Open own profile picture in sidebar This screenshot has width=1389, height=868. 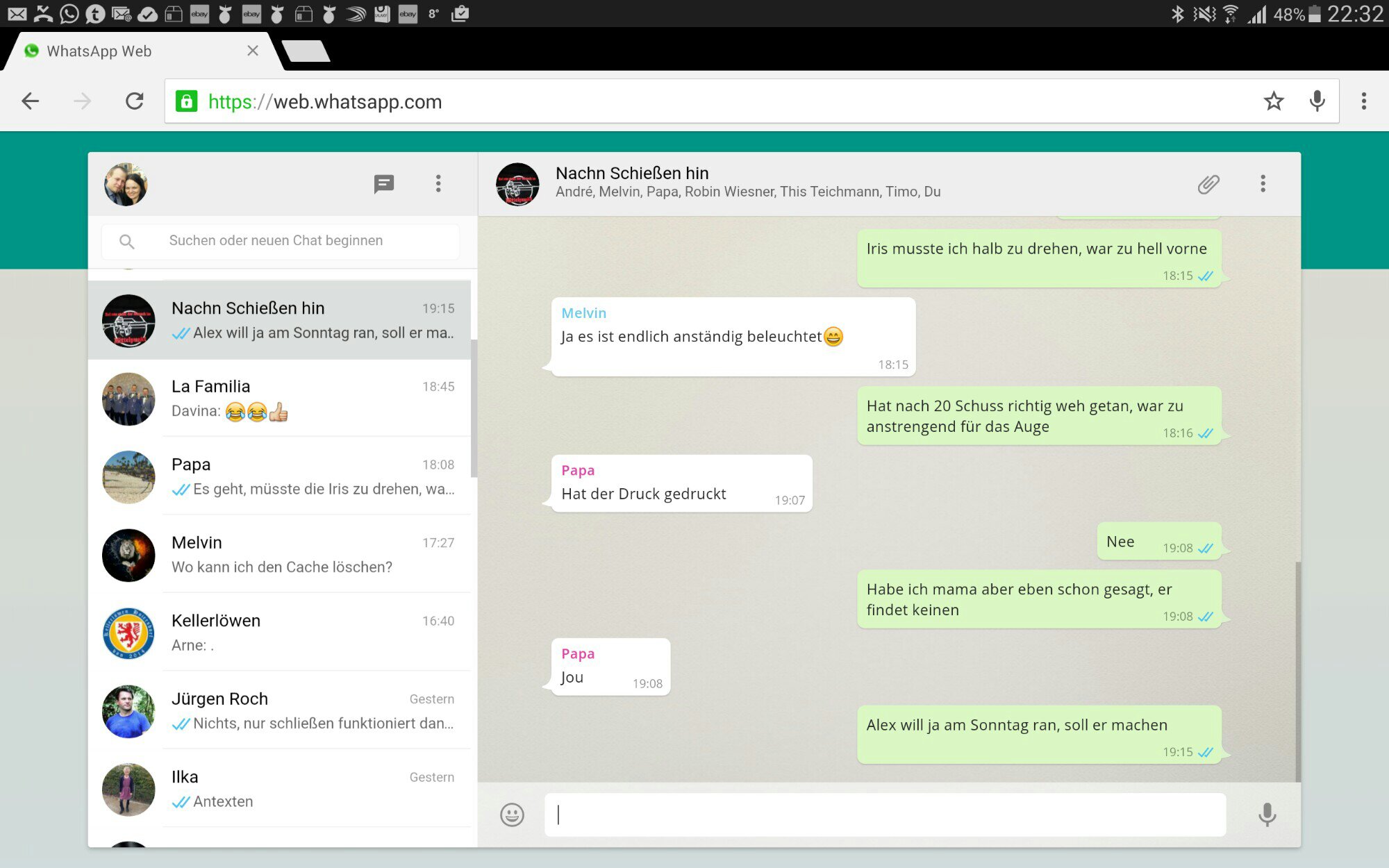[x=126, y=184]
